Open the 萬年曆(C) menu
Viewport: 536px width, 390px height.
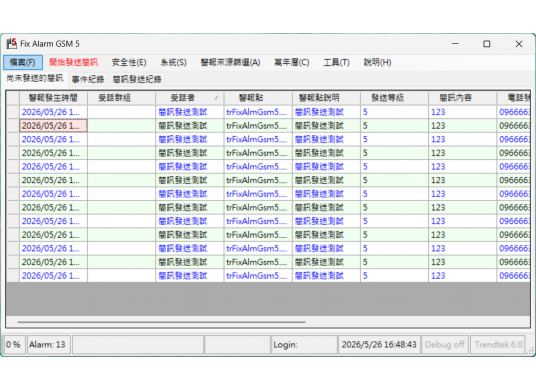point(292,63)
